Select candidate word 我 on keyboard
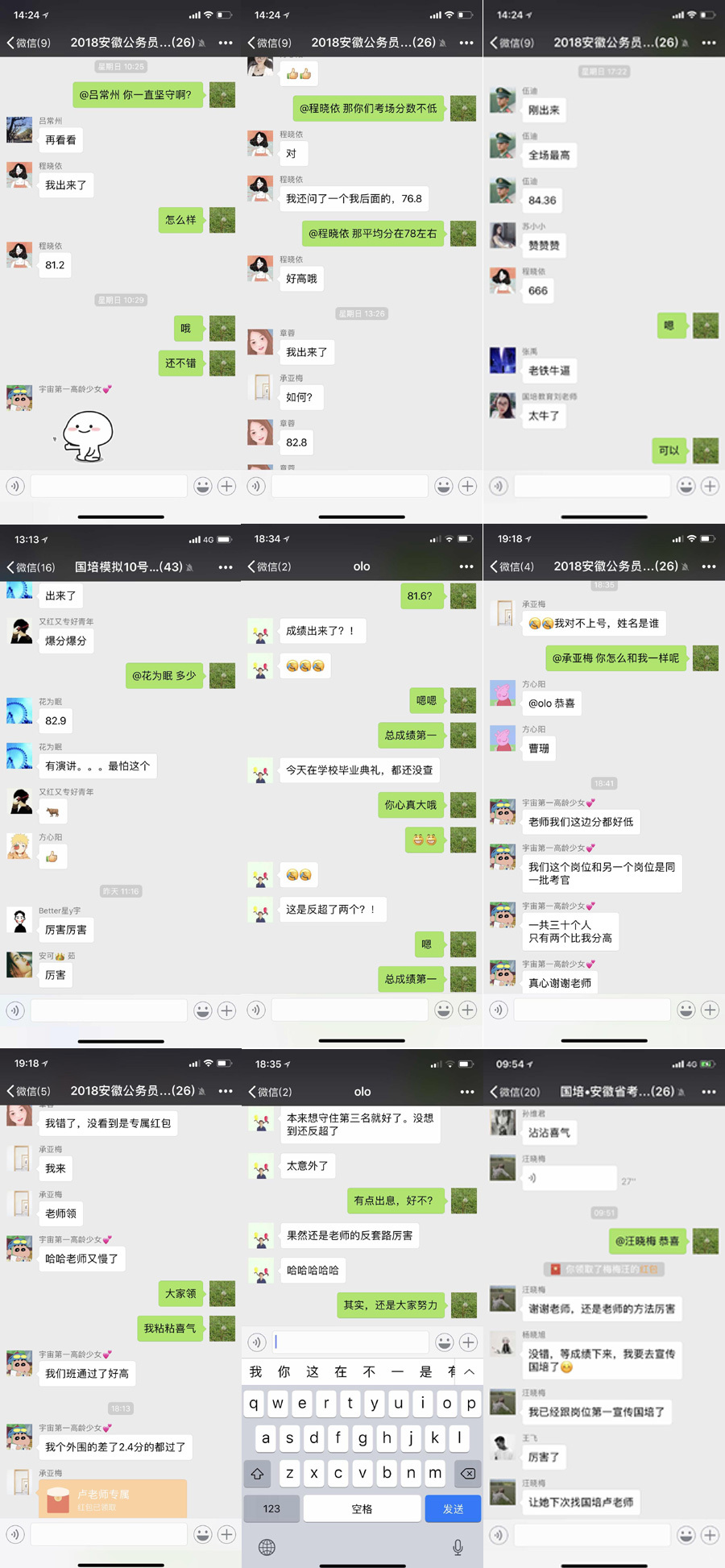 click(255, 1371)
